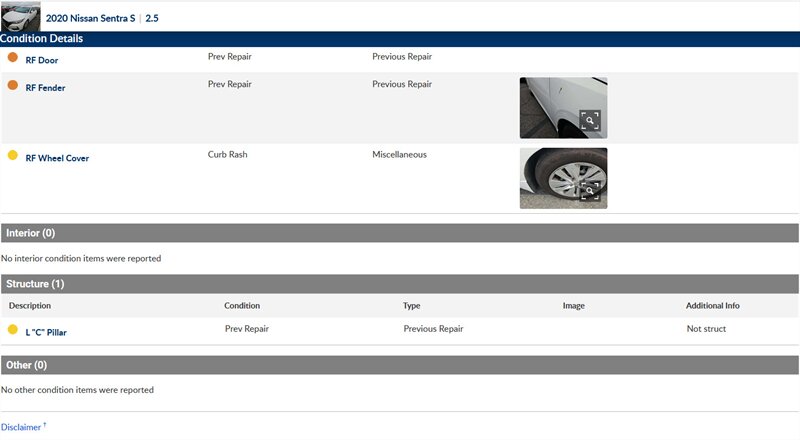This screenshot has width=800, height=440.
Task: Select 'Prev Repair' in the L "C" Pillar row
Action: coord(247,329)
